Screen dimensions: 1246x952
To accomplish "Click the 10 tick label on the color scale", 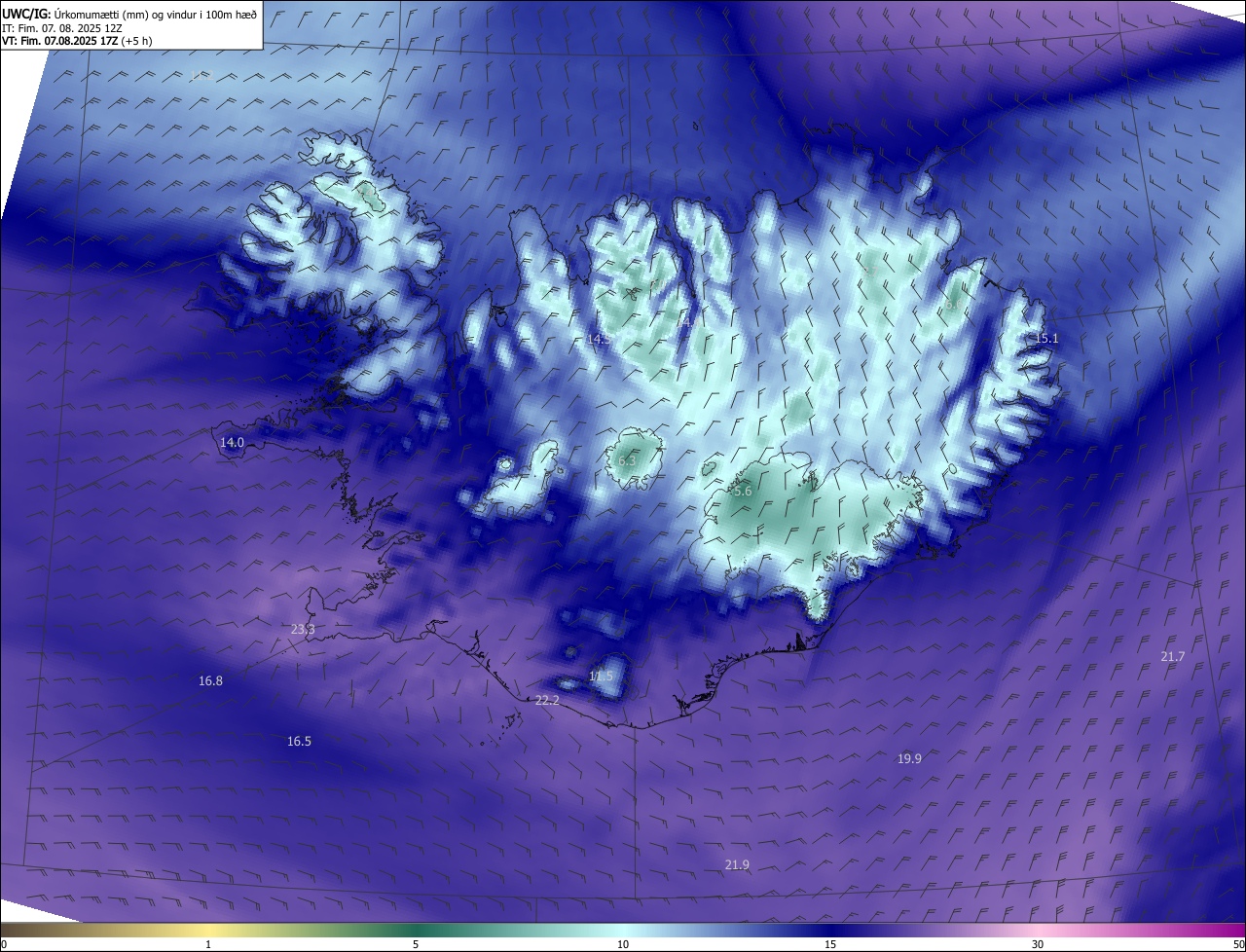I will pyautogui.click(x=623, y=944).
